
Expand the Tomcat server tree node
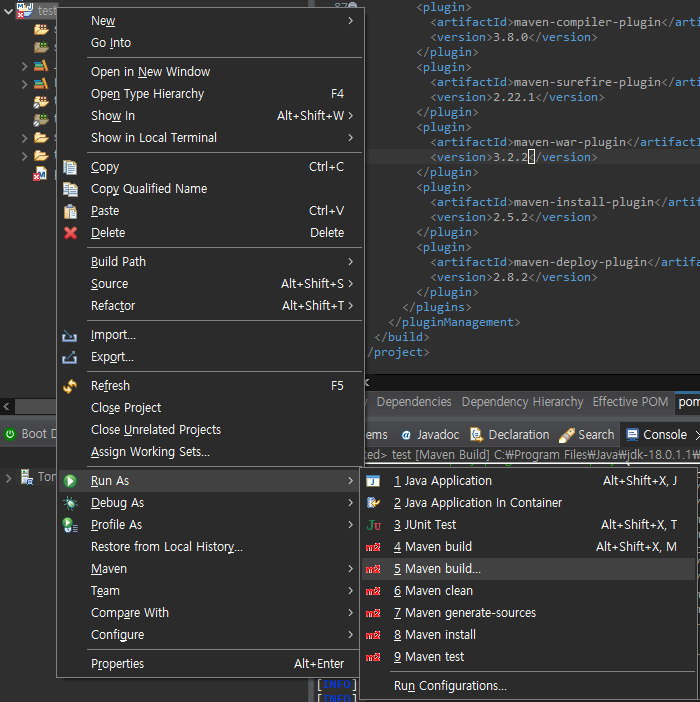coord(9,478)
